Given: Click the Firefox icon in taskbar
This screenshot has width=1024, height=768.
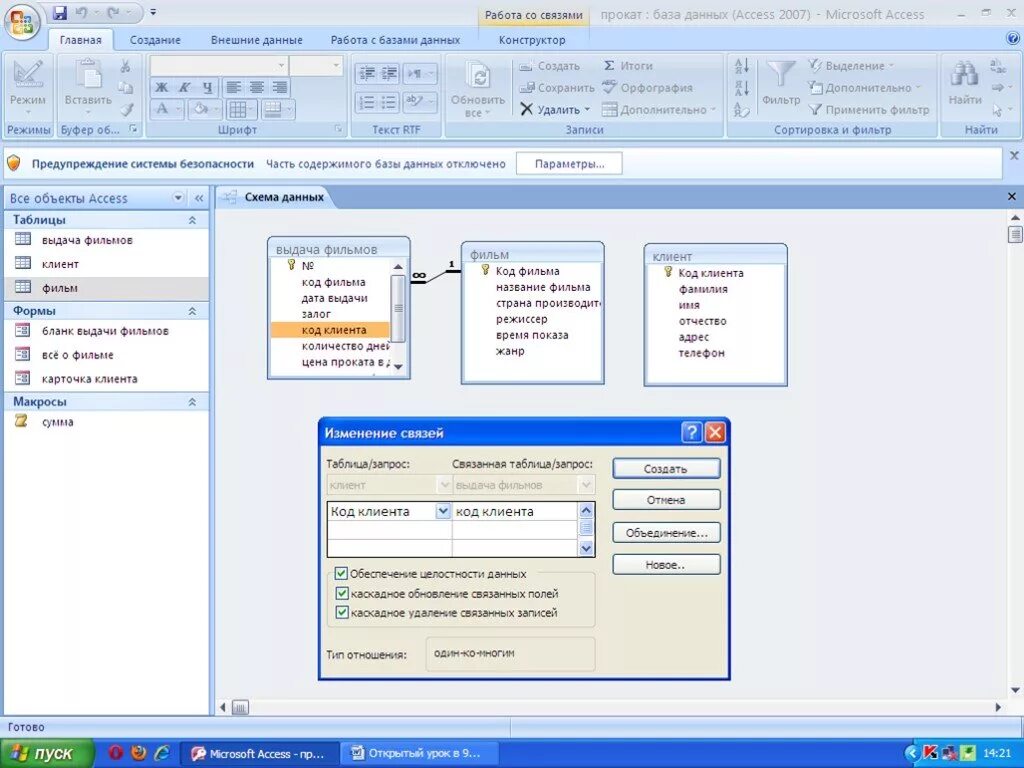Looking at the screenshot, I should [138, 752].
